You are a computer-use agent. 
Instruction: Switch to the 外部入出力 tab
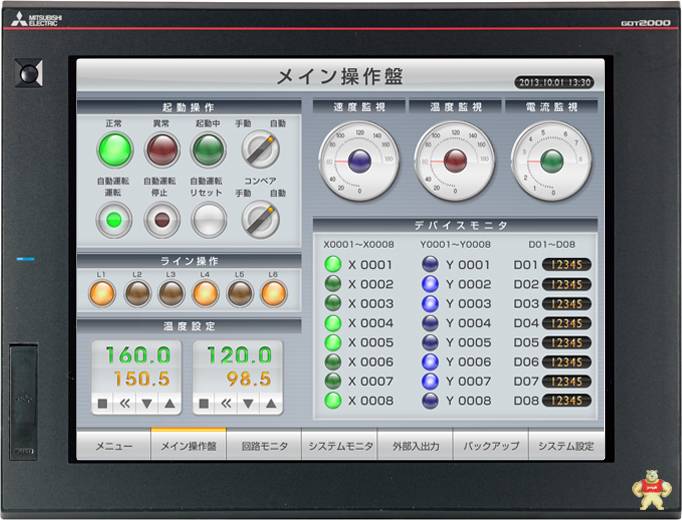415,445
